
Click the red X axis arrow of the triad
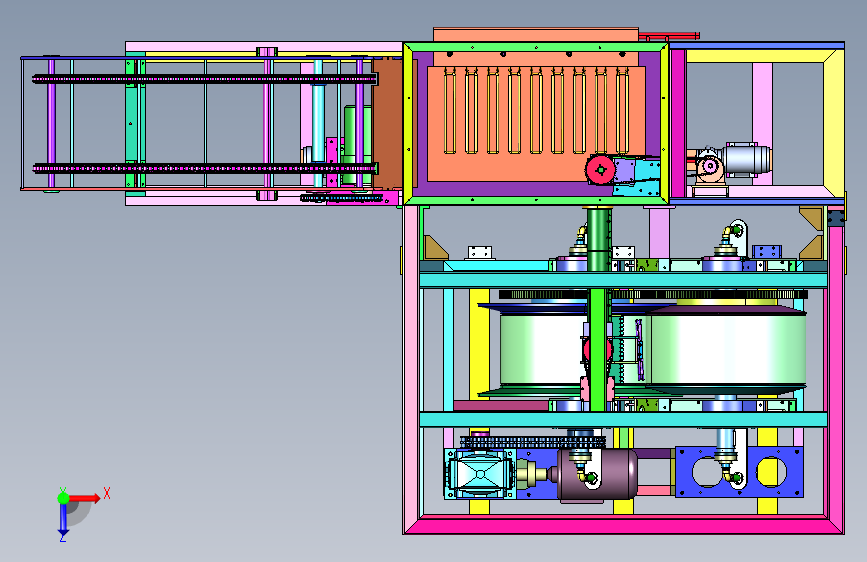point(84,498)
